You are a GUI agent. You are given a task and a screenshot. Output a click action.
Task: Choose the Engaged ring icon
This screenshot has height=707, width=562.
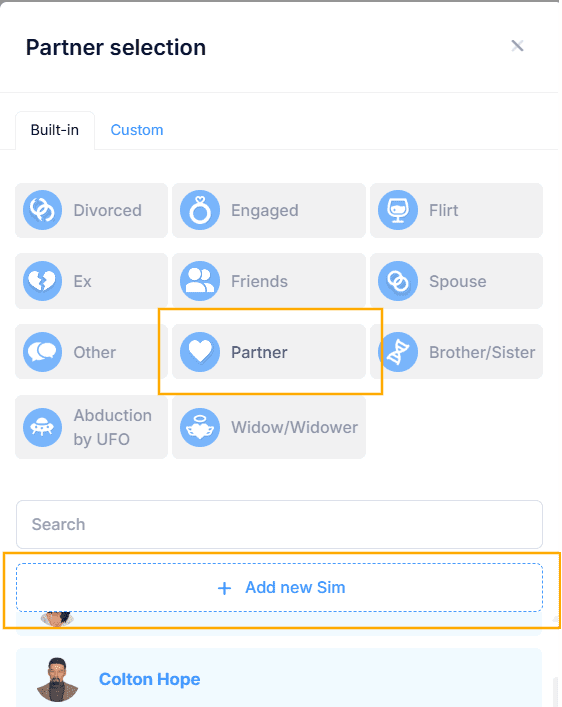pyautogui.click(x=200, y=210)
